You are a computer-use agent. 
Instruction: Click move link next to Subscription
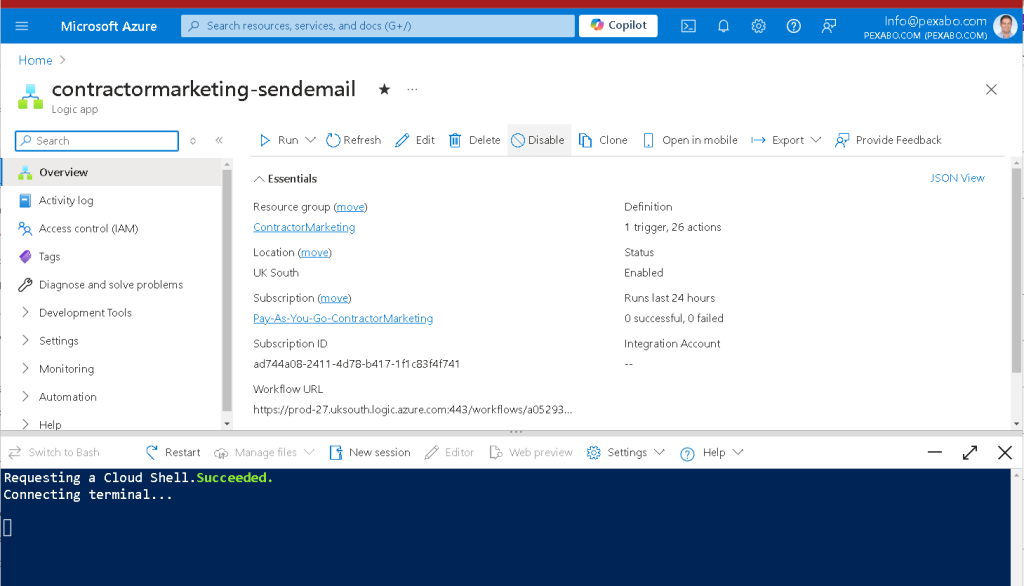(334, 298)
